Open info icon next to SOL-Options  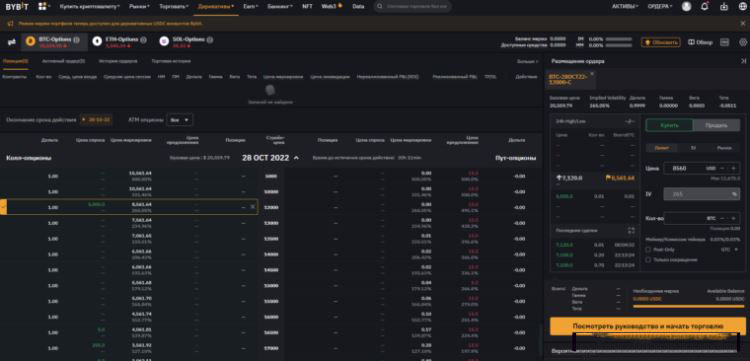(210, 40)
